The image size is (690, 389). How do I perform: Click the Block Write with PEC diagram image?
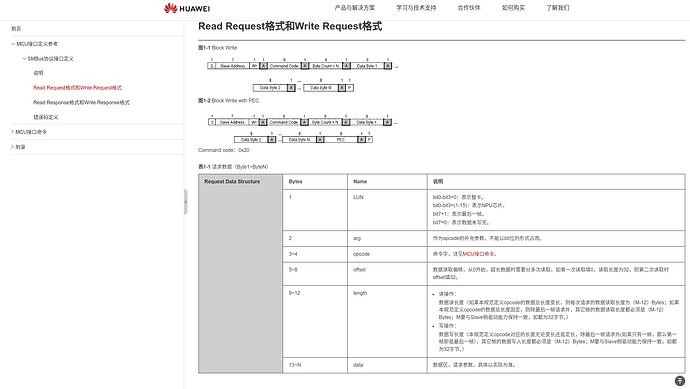coord(303,129)
